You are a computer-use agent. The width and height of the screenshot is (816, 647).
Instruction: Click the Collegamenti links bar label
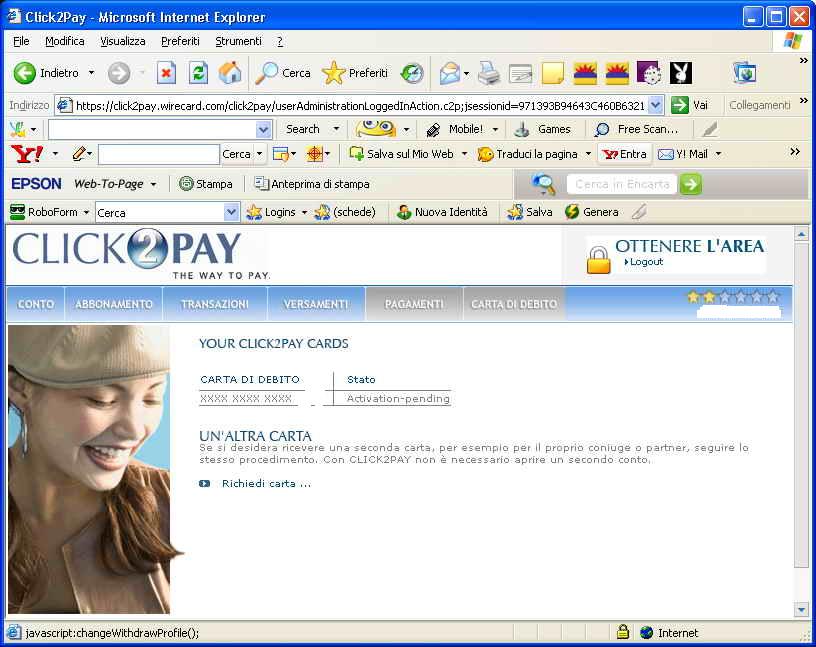(x=759, y=105)
